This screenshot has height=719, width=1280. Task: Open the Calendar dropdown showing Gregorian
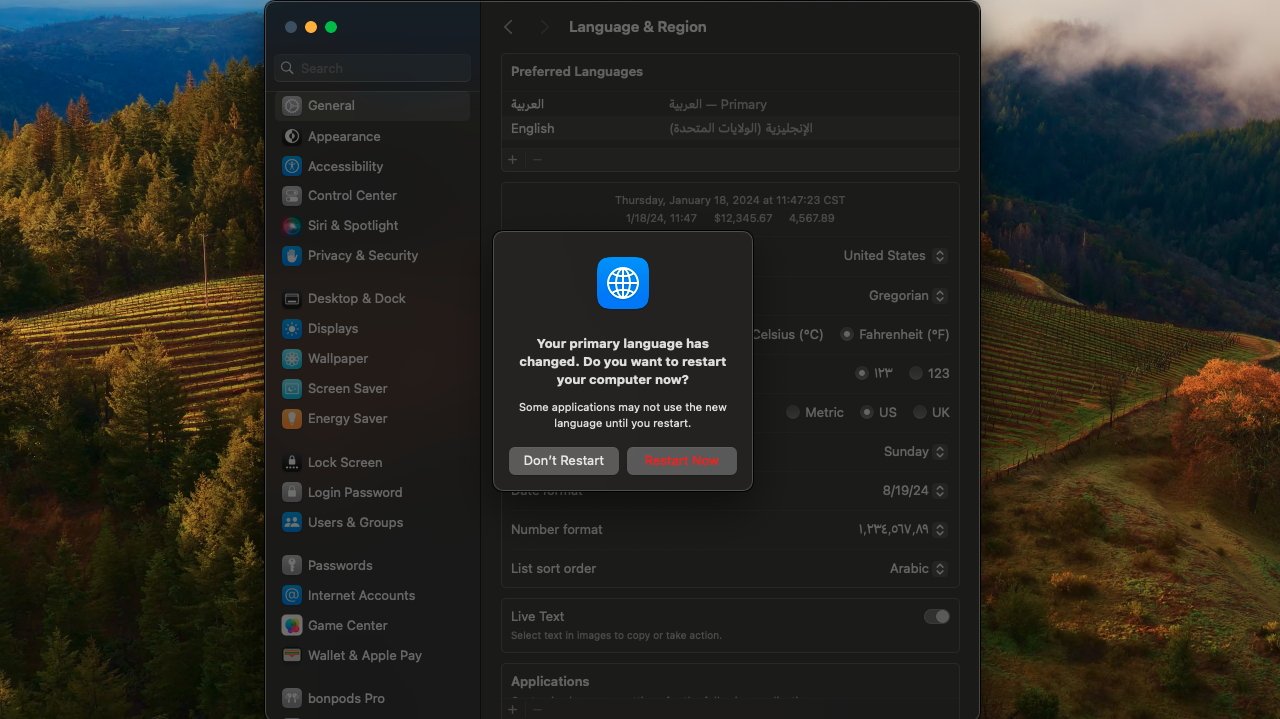click(x=908, y=296)
